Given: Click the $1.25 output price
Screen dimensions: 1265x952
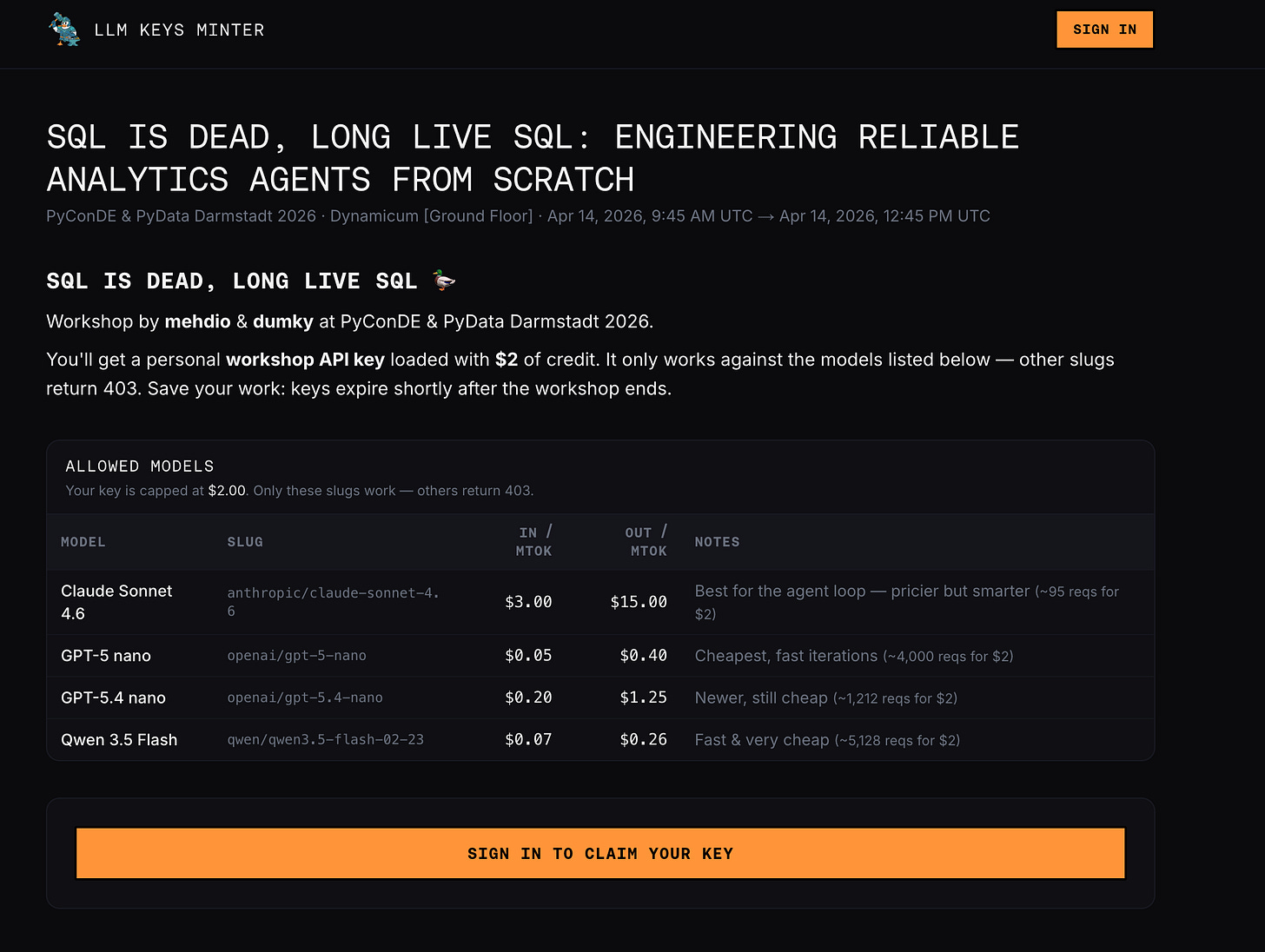Looking at the screenshot, I should (x=644, y=697).
